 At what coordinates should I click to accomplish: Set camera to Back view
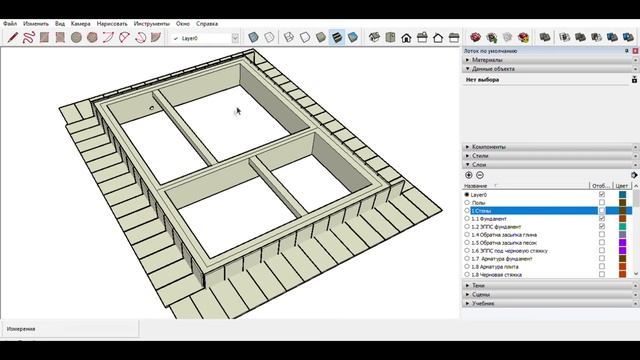[438, 38]
